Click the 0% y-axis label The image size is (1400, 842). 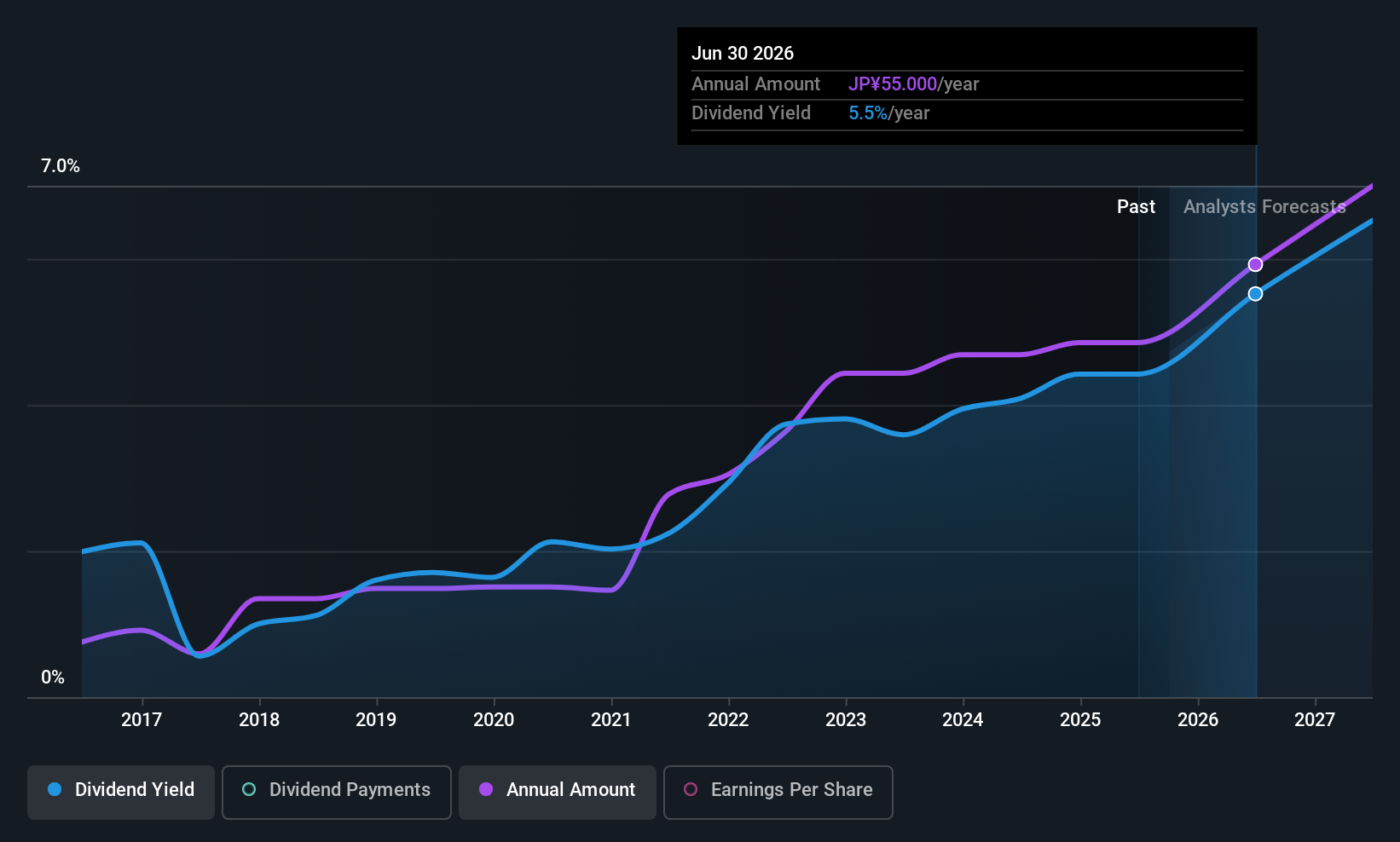53,678
